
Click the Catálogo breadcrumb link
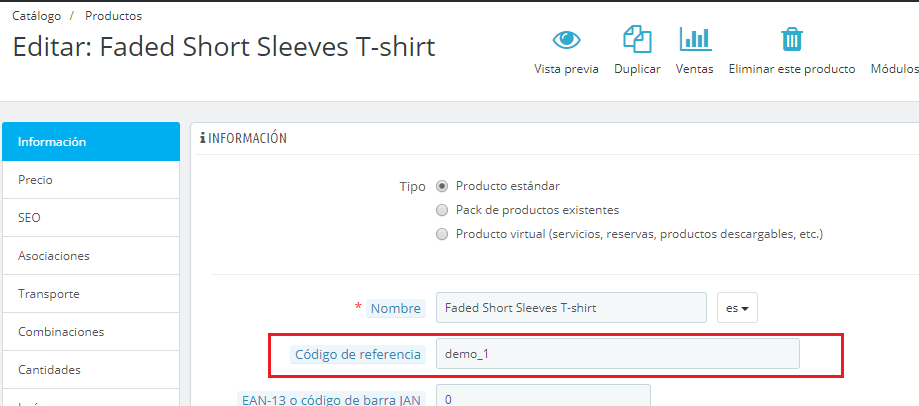click(36, 16)
